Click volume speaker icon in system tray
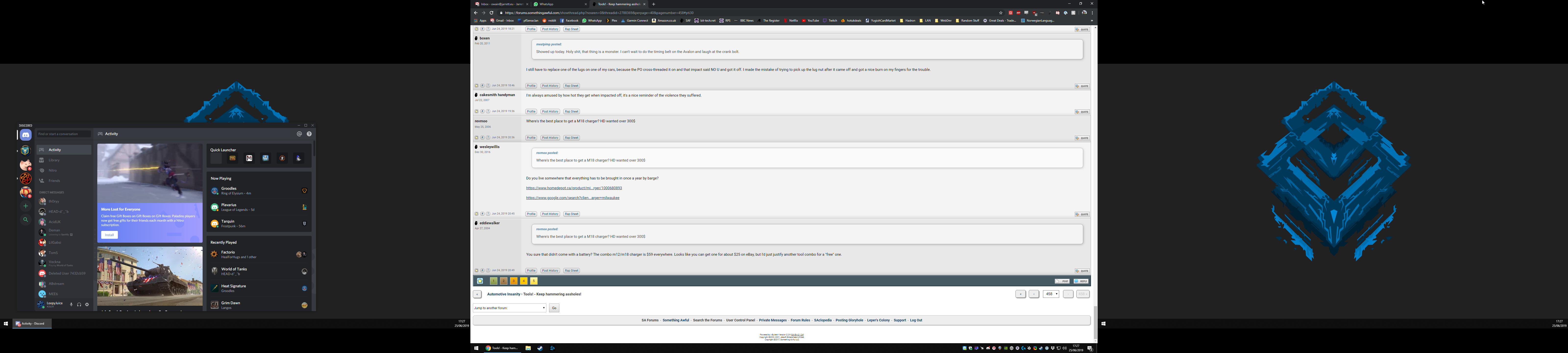Viewport: 1568px width, 353px height. coord(1065,348)
